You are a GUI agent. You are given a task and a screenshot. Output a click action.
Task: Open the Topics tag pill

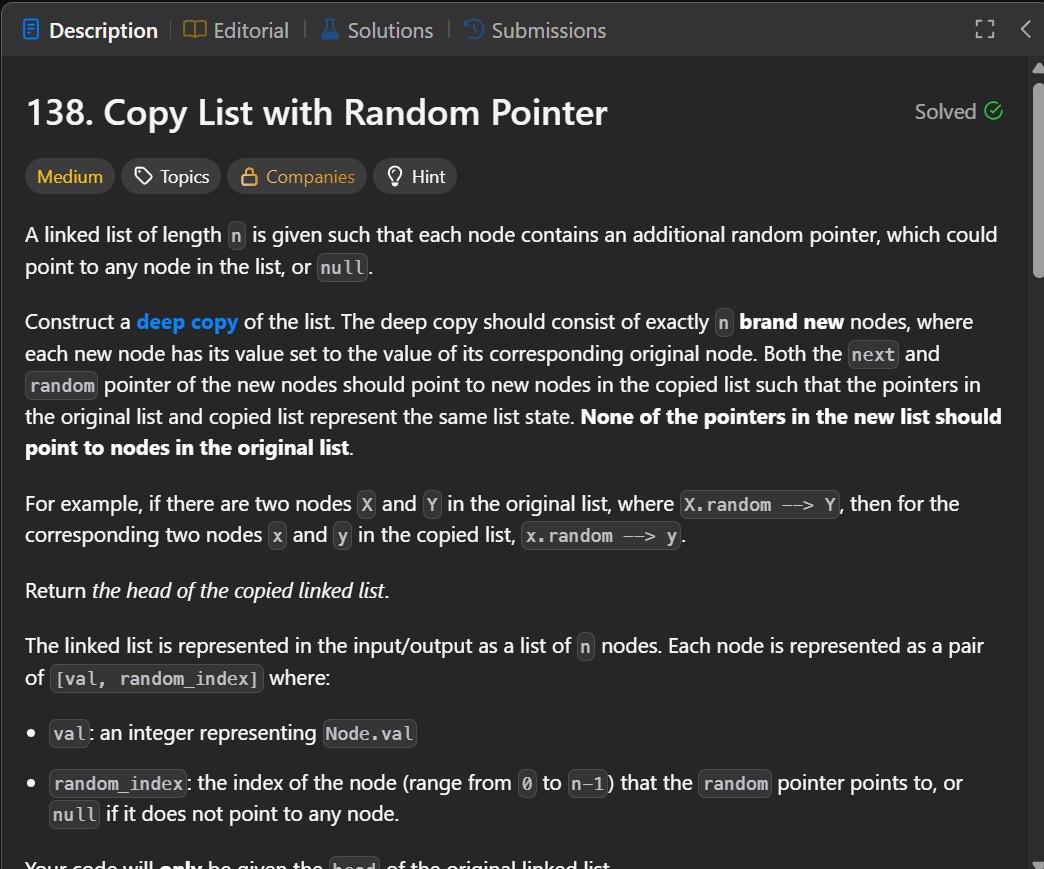pyautogui.click(x=171, y=176)
